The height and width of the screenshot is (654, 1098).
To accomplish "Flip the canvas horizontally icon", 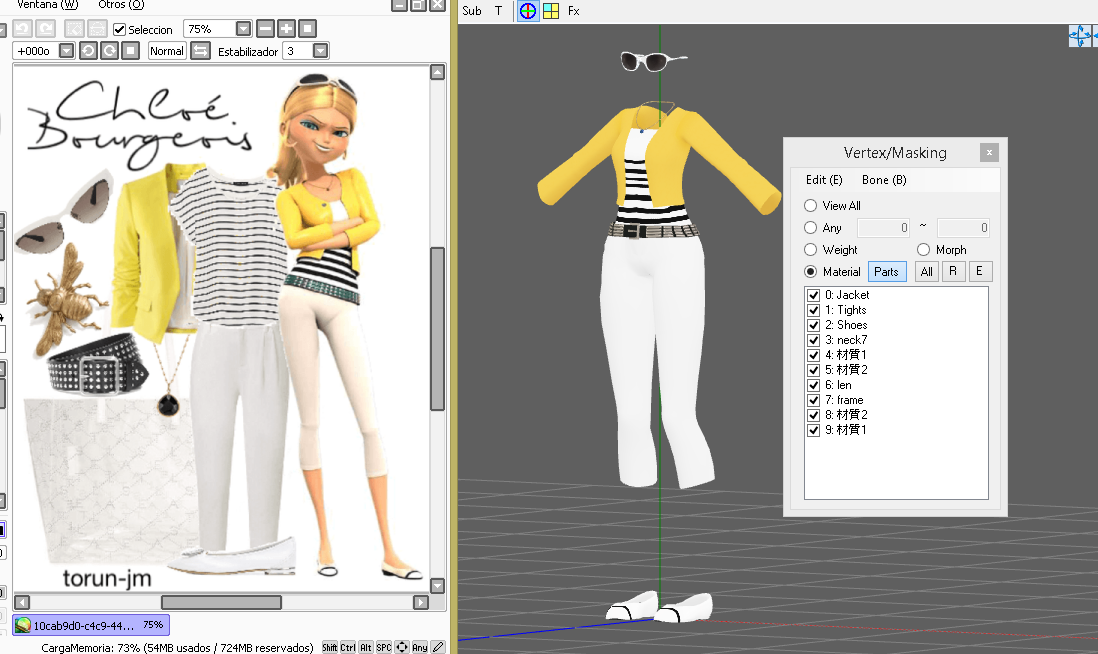I will click(200, 51).
